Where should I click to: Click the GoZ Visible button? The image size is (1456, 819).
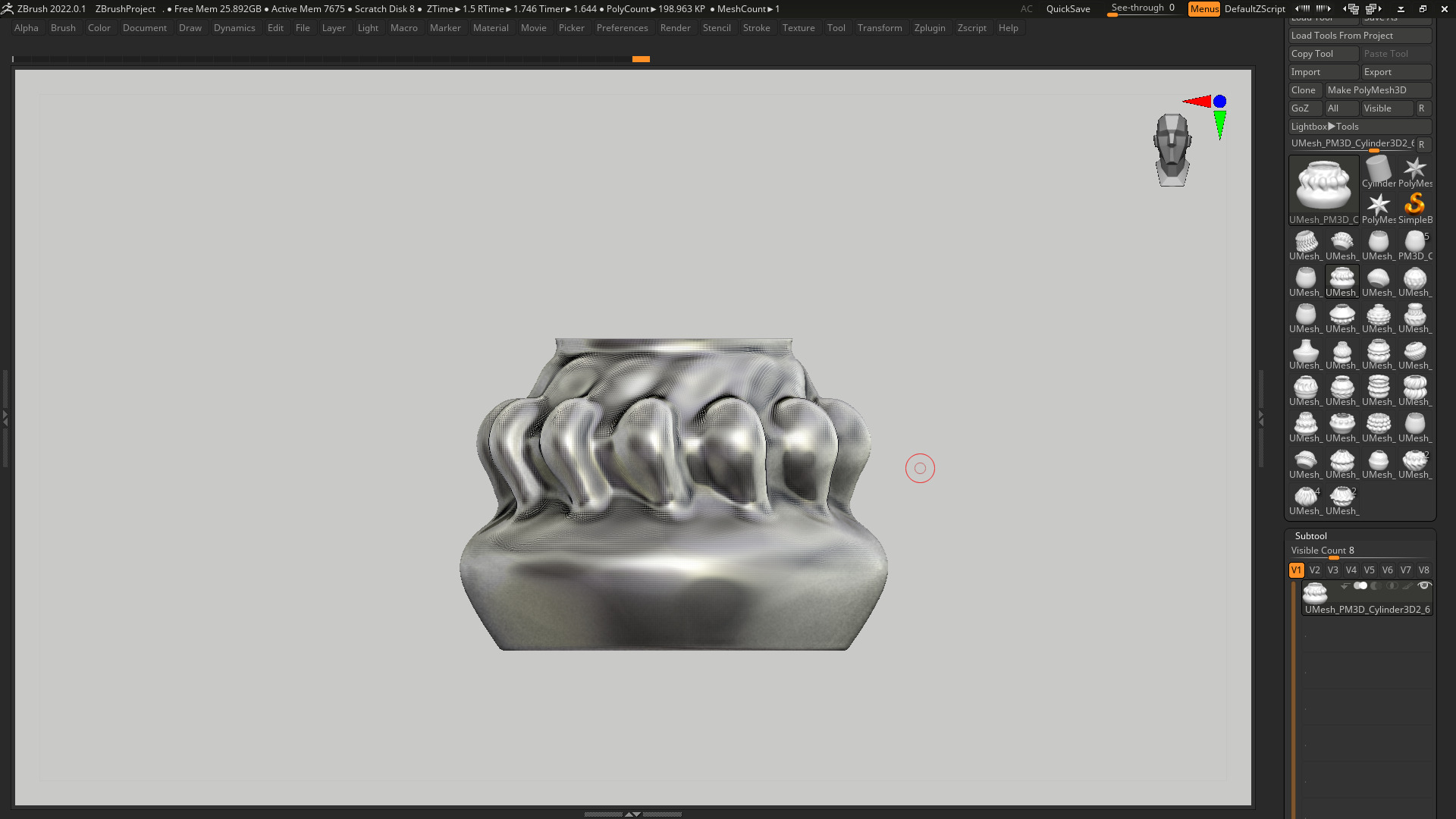[1387, 108]
